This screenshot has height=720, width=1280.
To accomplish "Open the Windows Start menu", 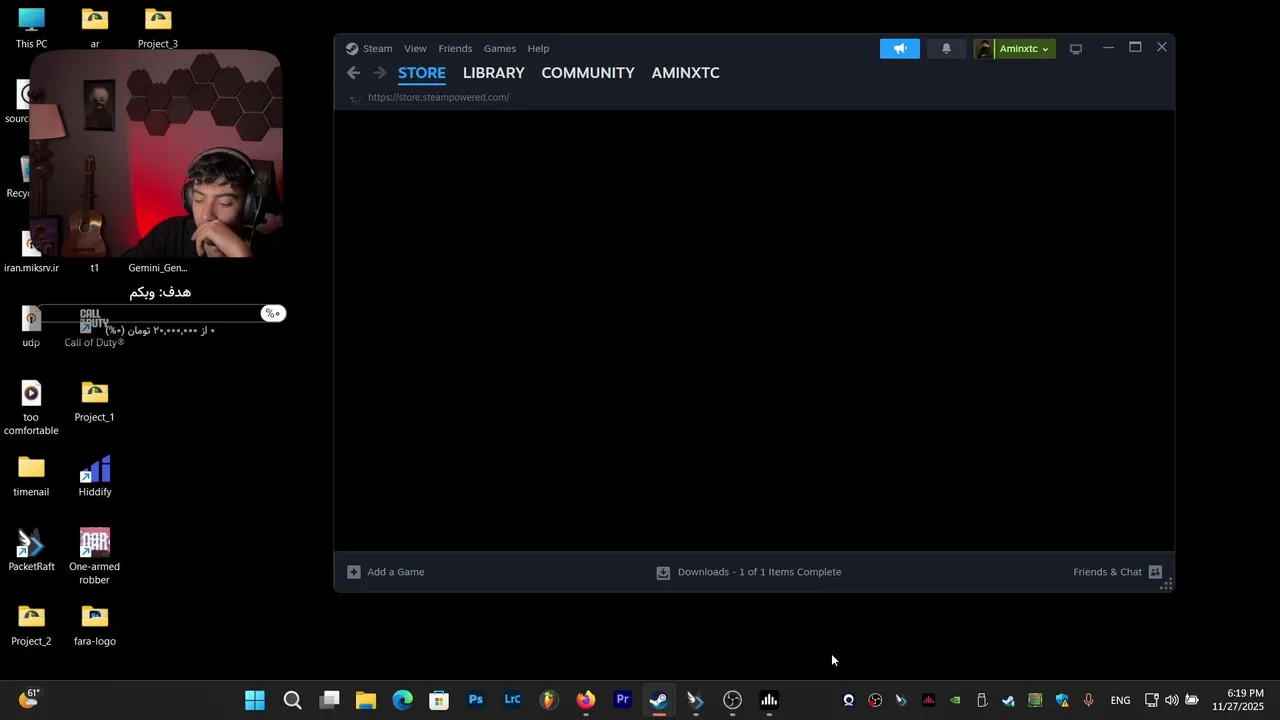I will (x=255, y=700).
